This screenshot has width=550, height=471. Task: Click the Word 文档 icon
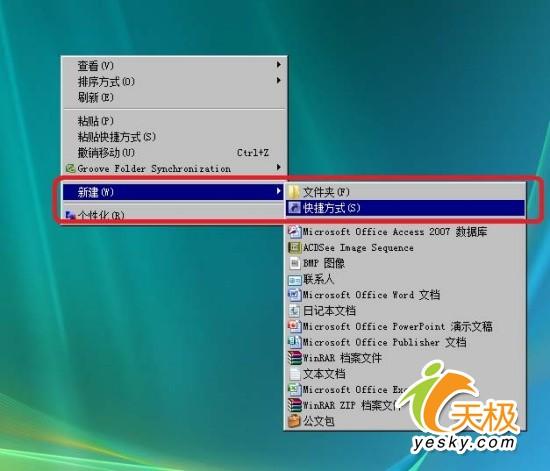pos(294,295)
